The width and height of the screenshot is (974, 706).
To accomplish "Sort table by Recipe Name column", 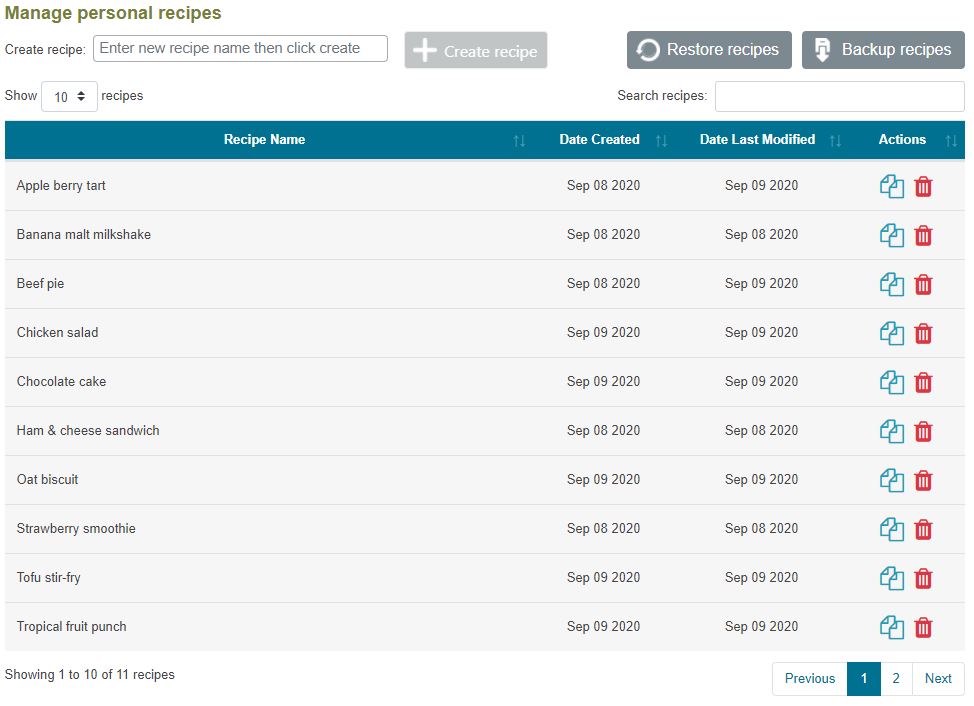I will 265,140.
